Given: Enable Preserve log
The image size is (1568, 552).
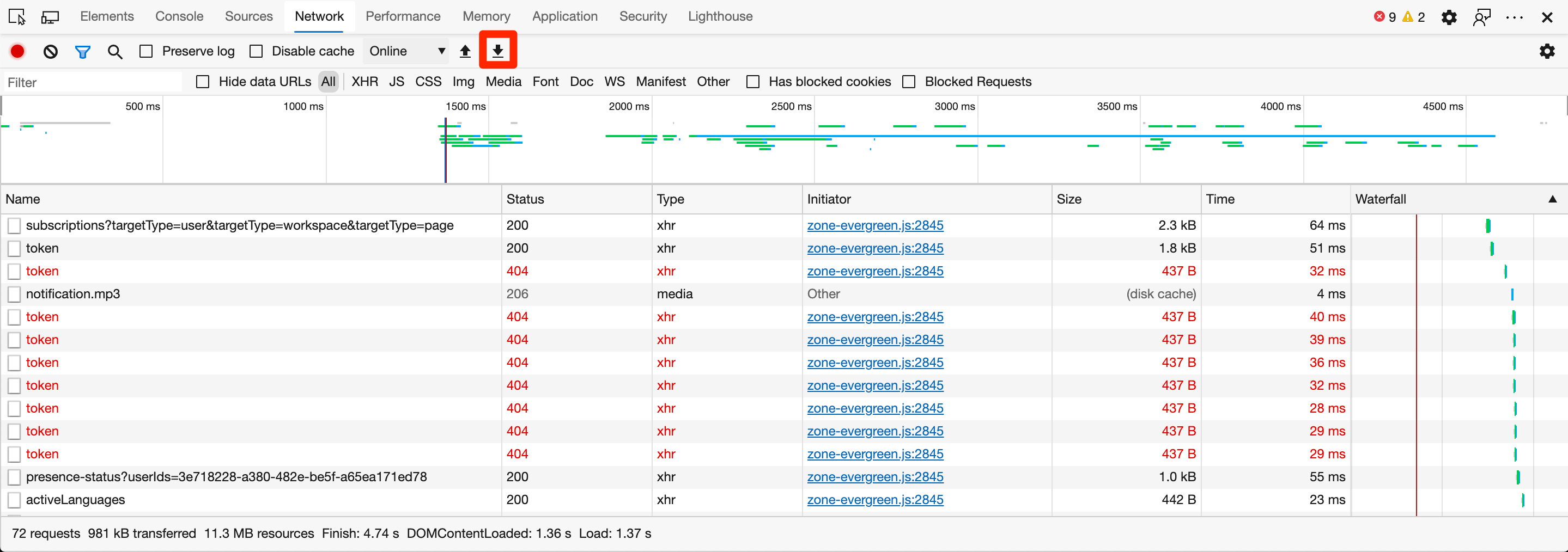Looking at the screenshot, I should pyautogui.click(x=146, y=51).
